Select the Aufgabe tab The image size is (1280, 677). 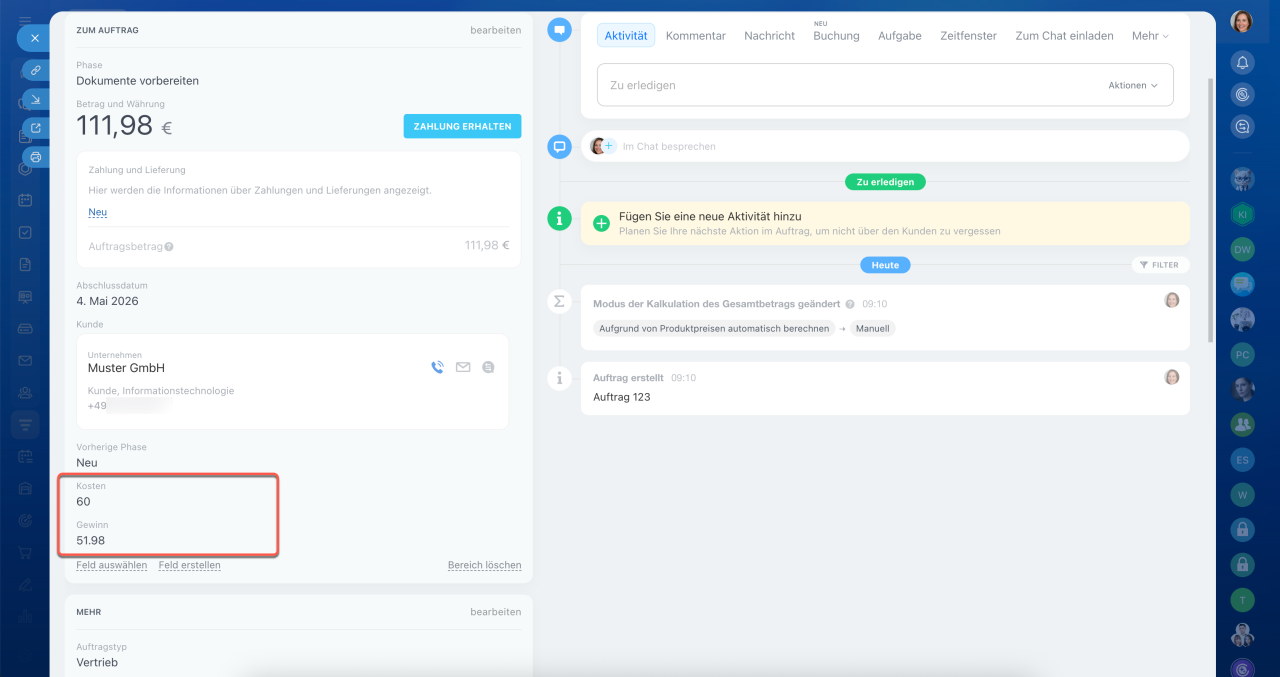pyautogui.click(x=899, y=36)
